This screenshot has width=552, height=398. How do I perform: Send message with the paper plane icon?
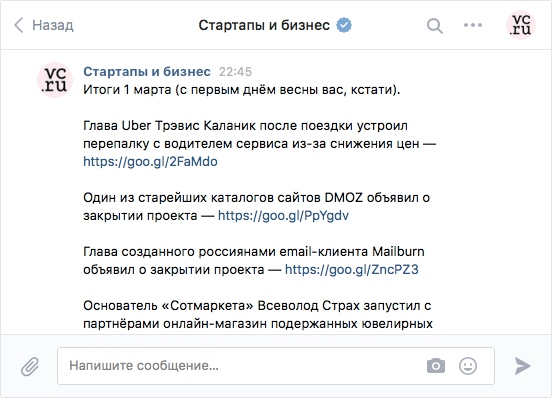point(522,366)
